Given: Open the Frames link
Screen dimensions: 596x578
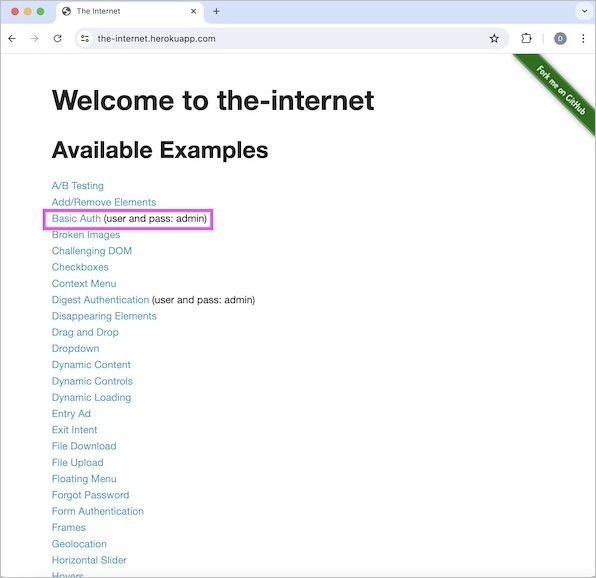Looking at the screenshot, I should click(x=68, y=527).
